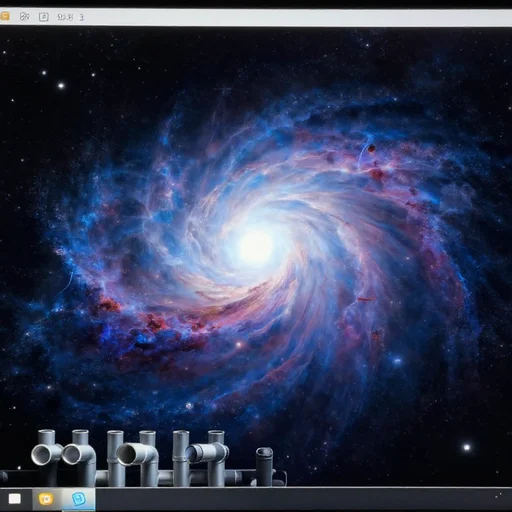Viewport: 512px width, 512px height.
Task: Click the blurred text label in top toolbar
Action: coord(65,17)
